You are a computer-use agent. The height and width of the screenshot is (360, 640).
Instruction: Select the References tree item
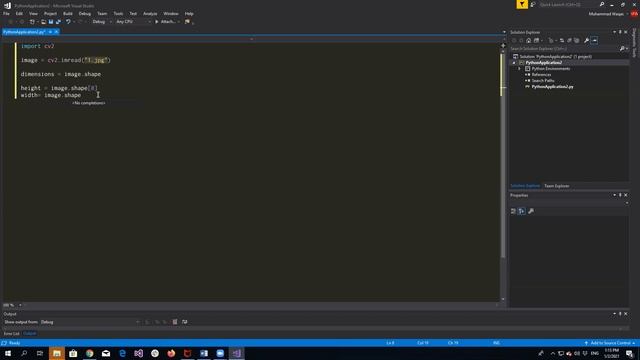pos(541,75)
